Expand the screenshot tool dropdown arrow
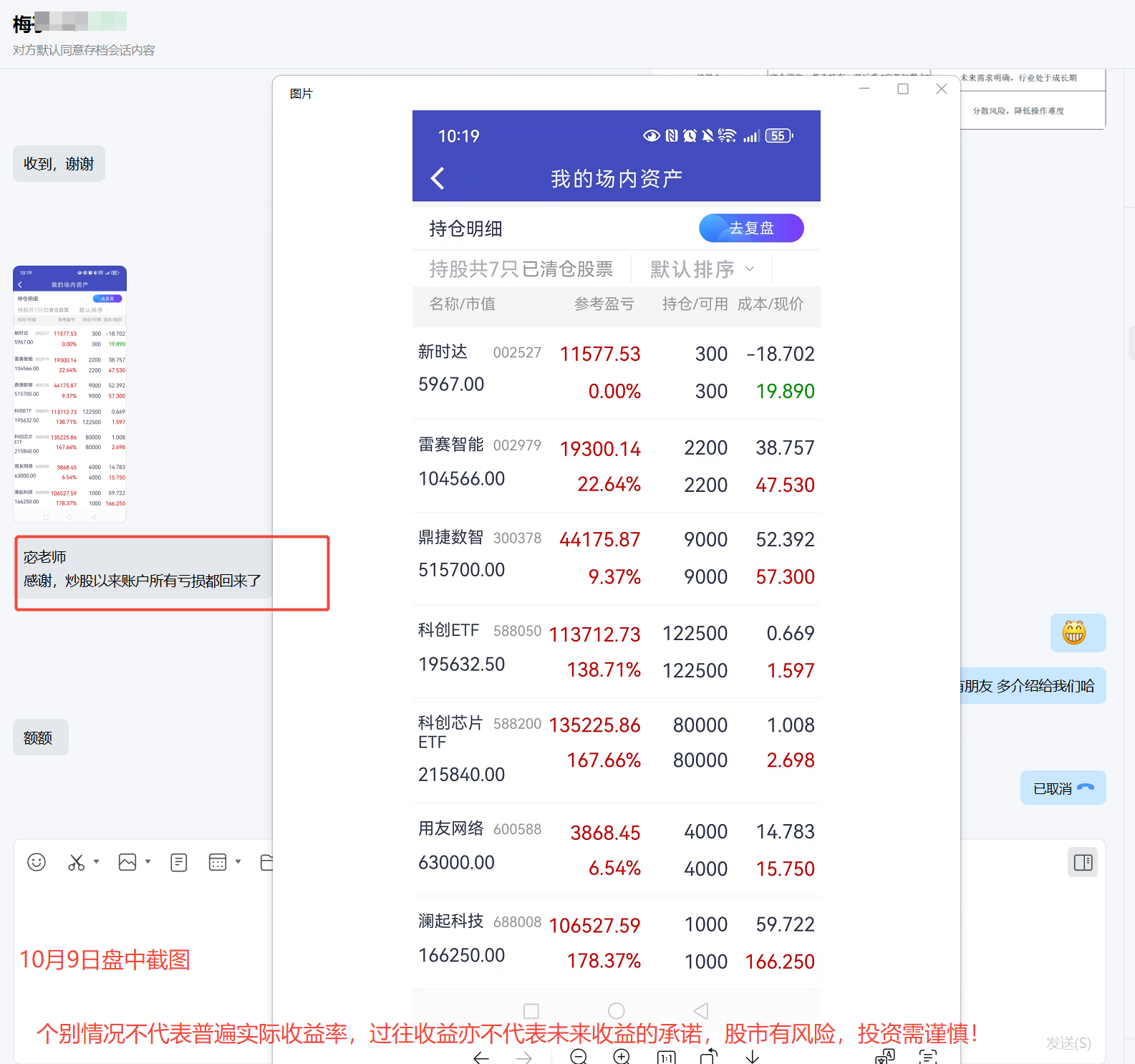The image size is (1135, 1064). pyautogui.click(x=96, y=861)
